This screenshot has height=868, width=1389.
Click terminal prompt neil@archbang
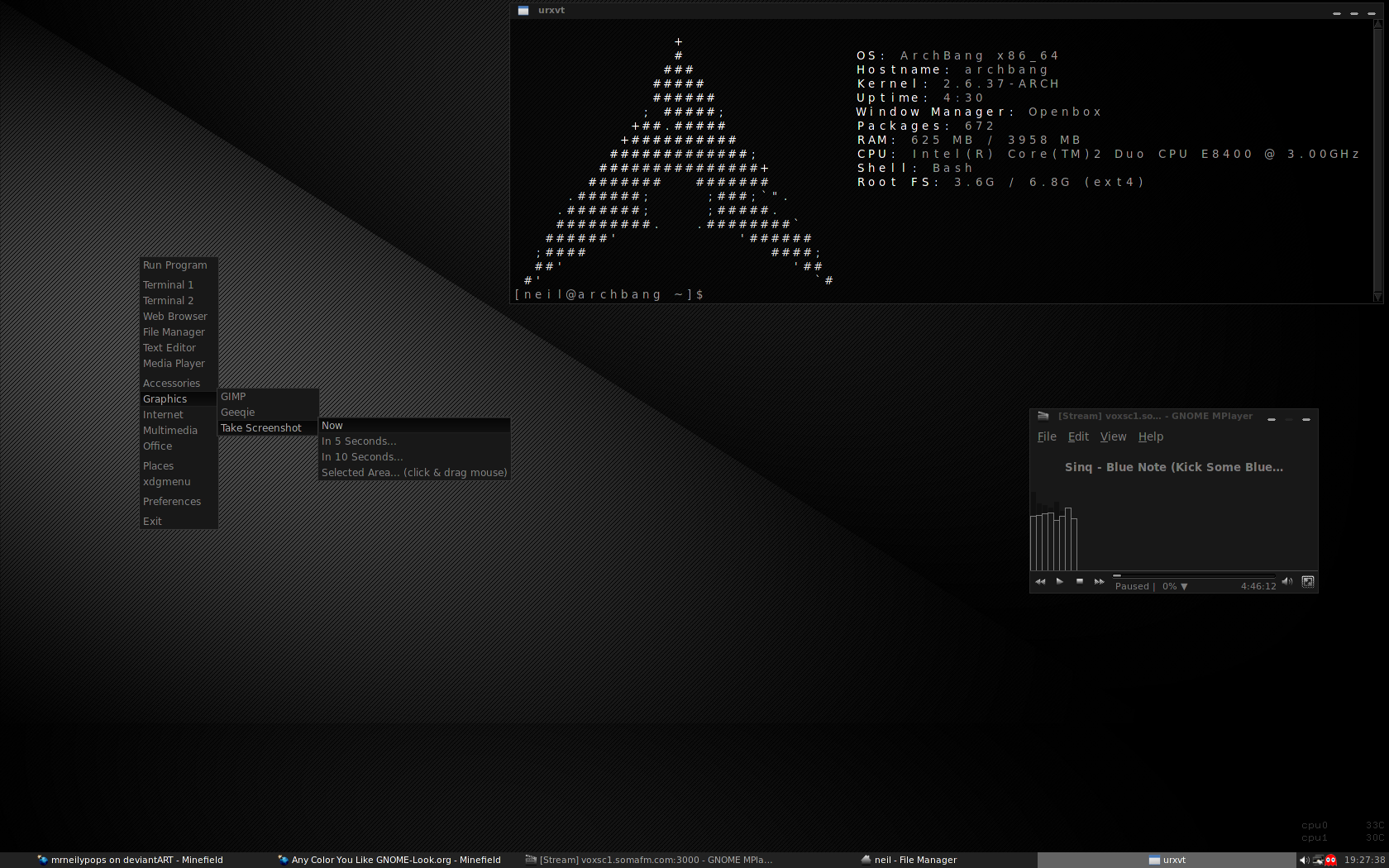point(609,294)
